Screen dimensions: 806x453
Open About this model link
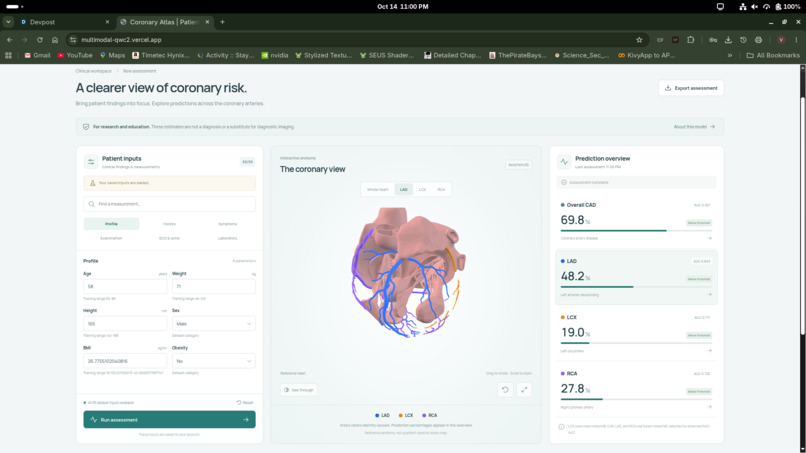(694, 126)
